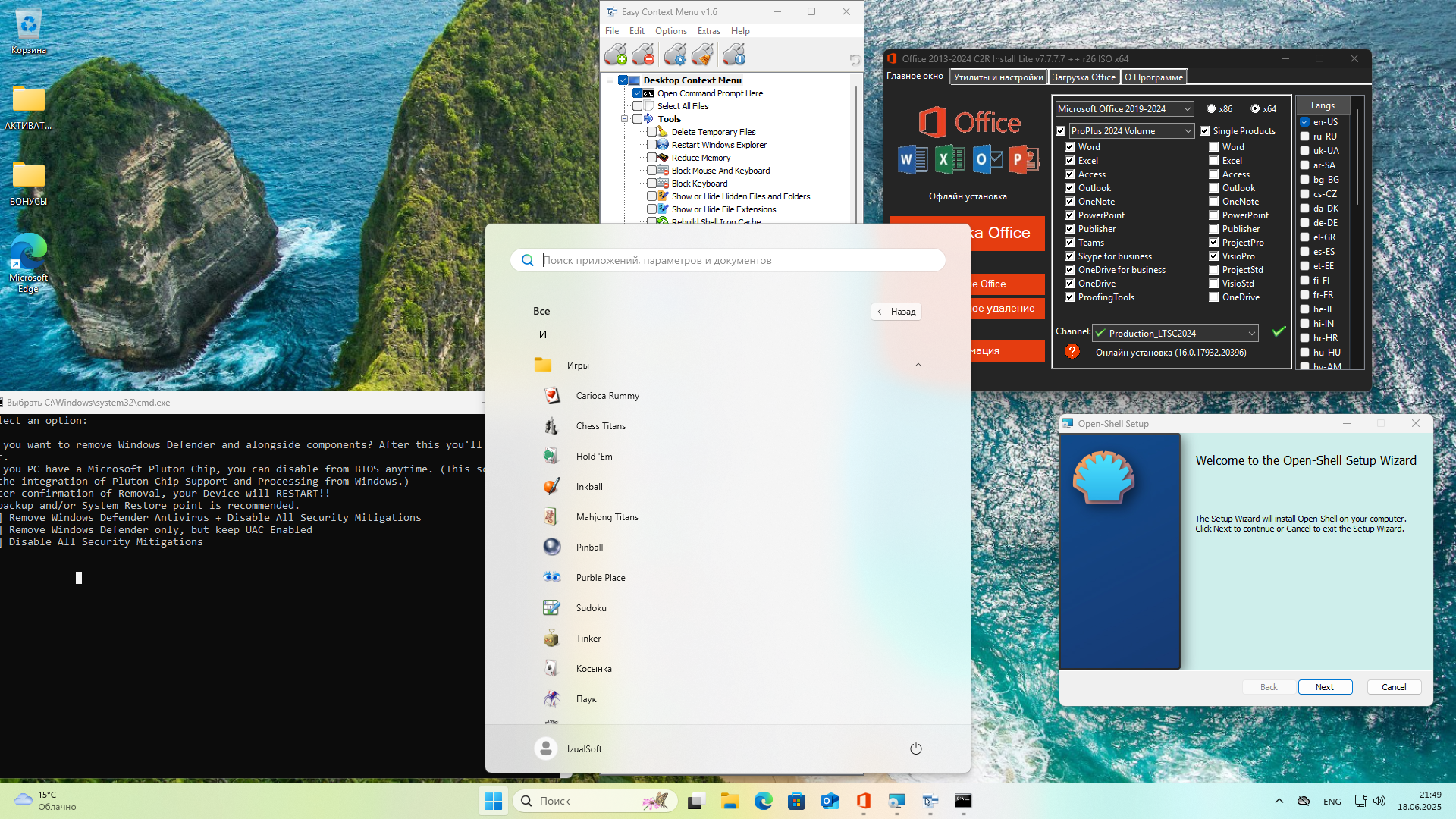Uncheck Teams in ProPlus 2024 list
This screenshot has height=819, width=1456.
tap(1070, 243)
